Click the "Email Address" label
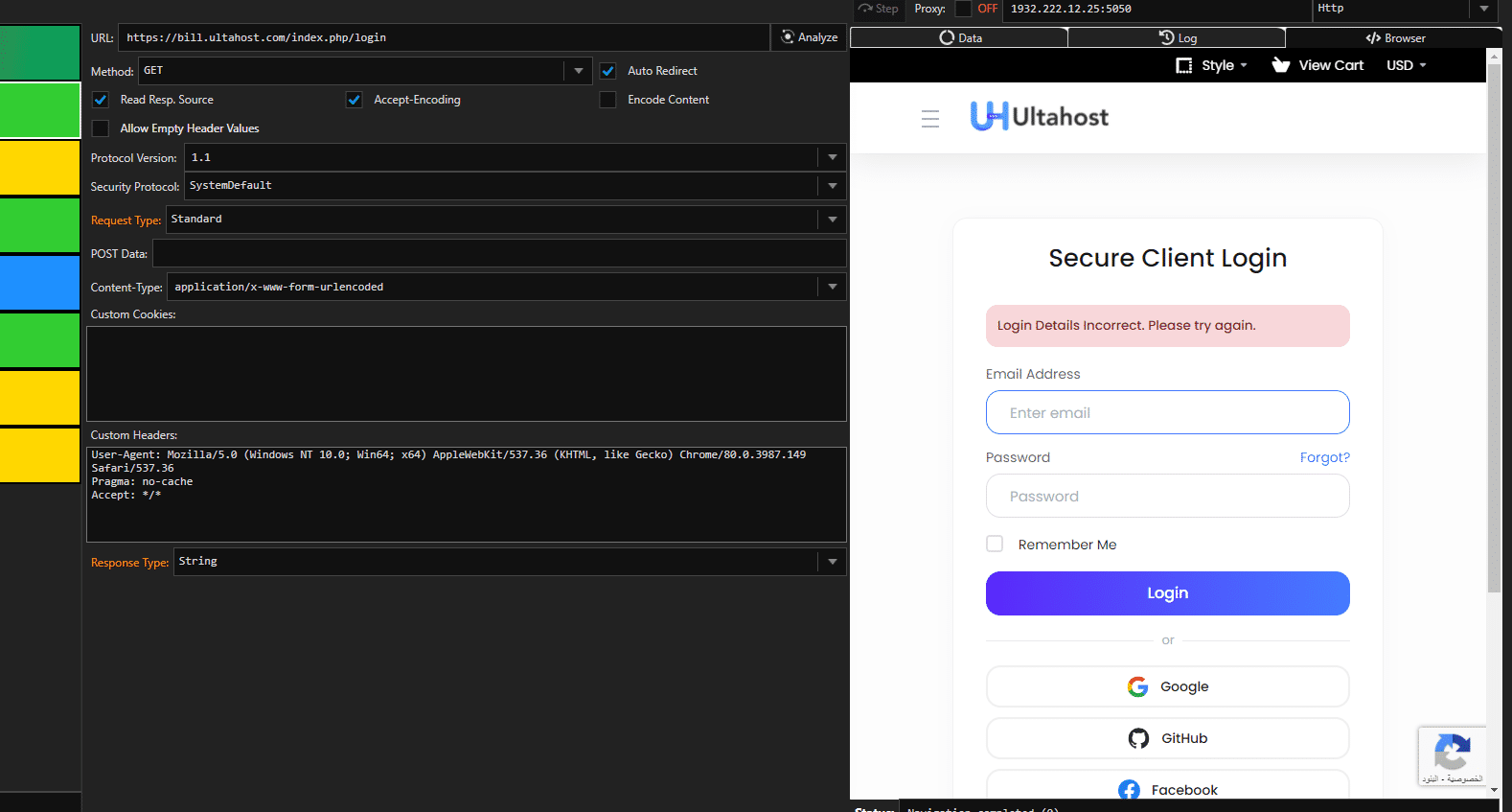 1033,374
